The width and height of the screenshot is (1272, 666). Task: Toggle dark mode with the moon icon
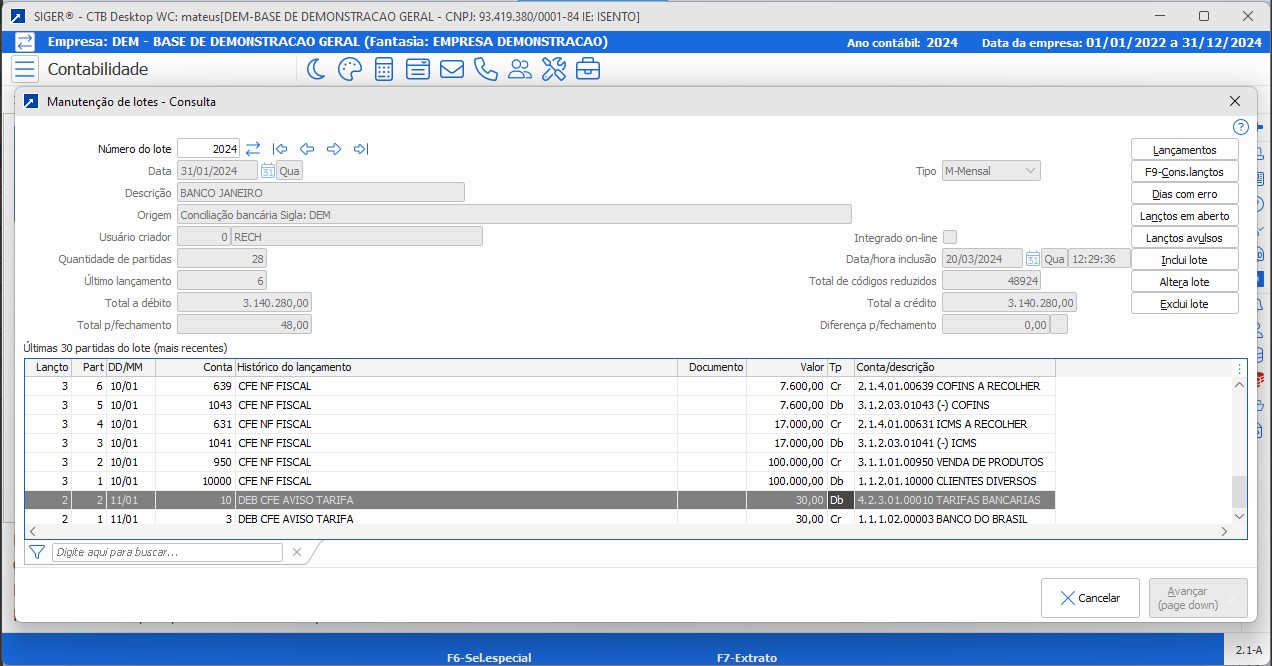pyautogui.click(x=316, y=69)
